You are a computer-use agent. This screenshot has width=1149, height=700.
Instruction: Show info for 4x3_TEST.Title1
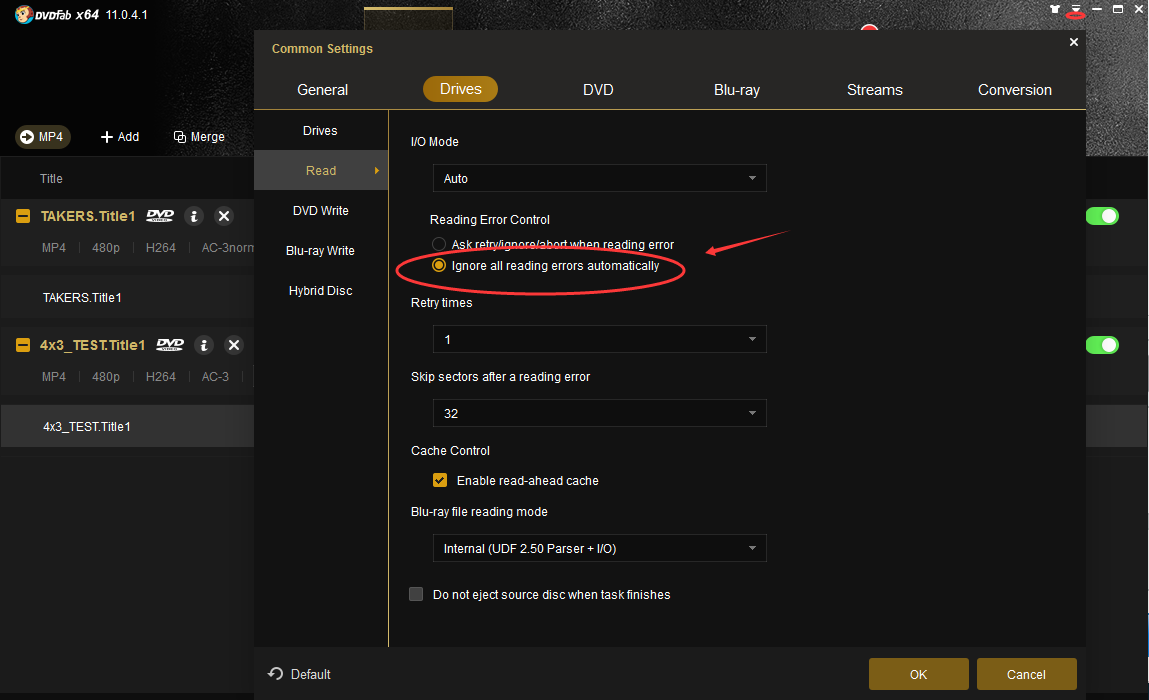[x=204, y=345]
